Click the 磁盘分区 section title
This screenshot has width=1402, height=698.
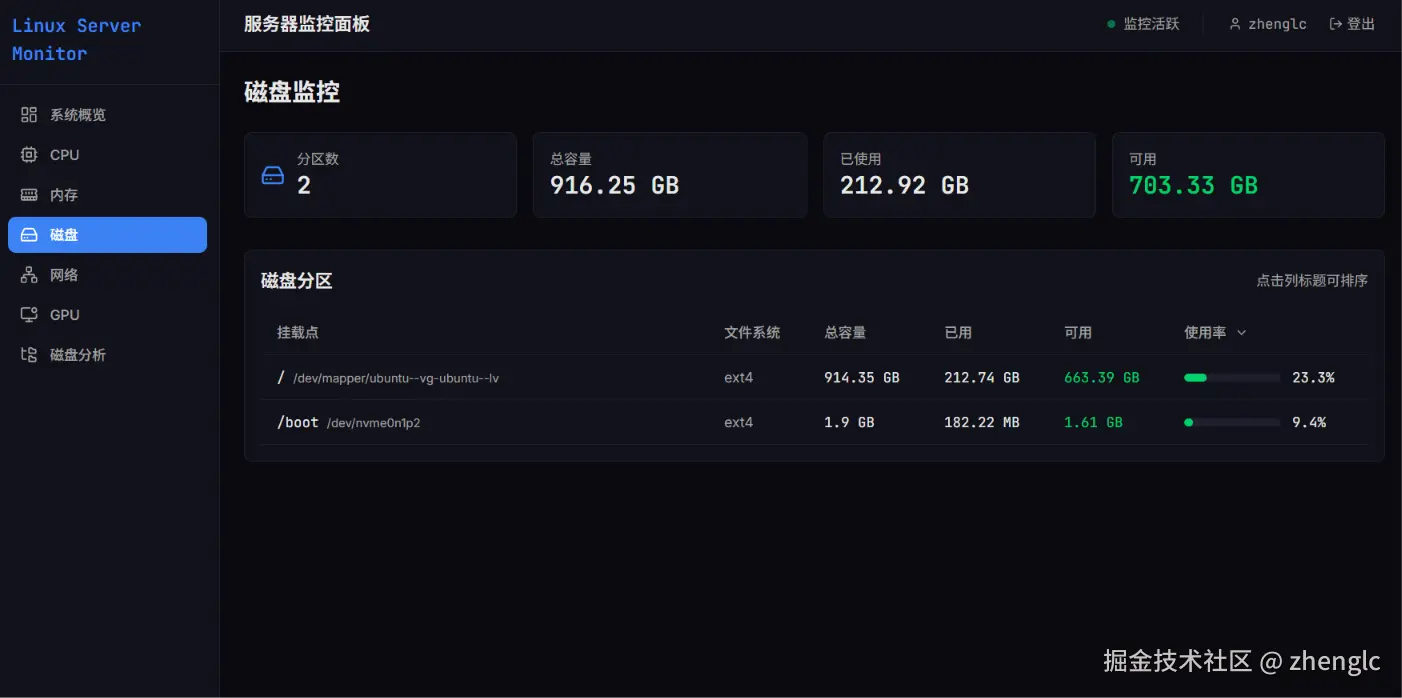[x=296, y=281]
